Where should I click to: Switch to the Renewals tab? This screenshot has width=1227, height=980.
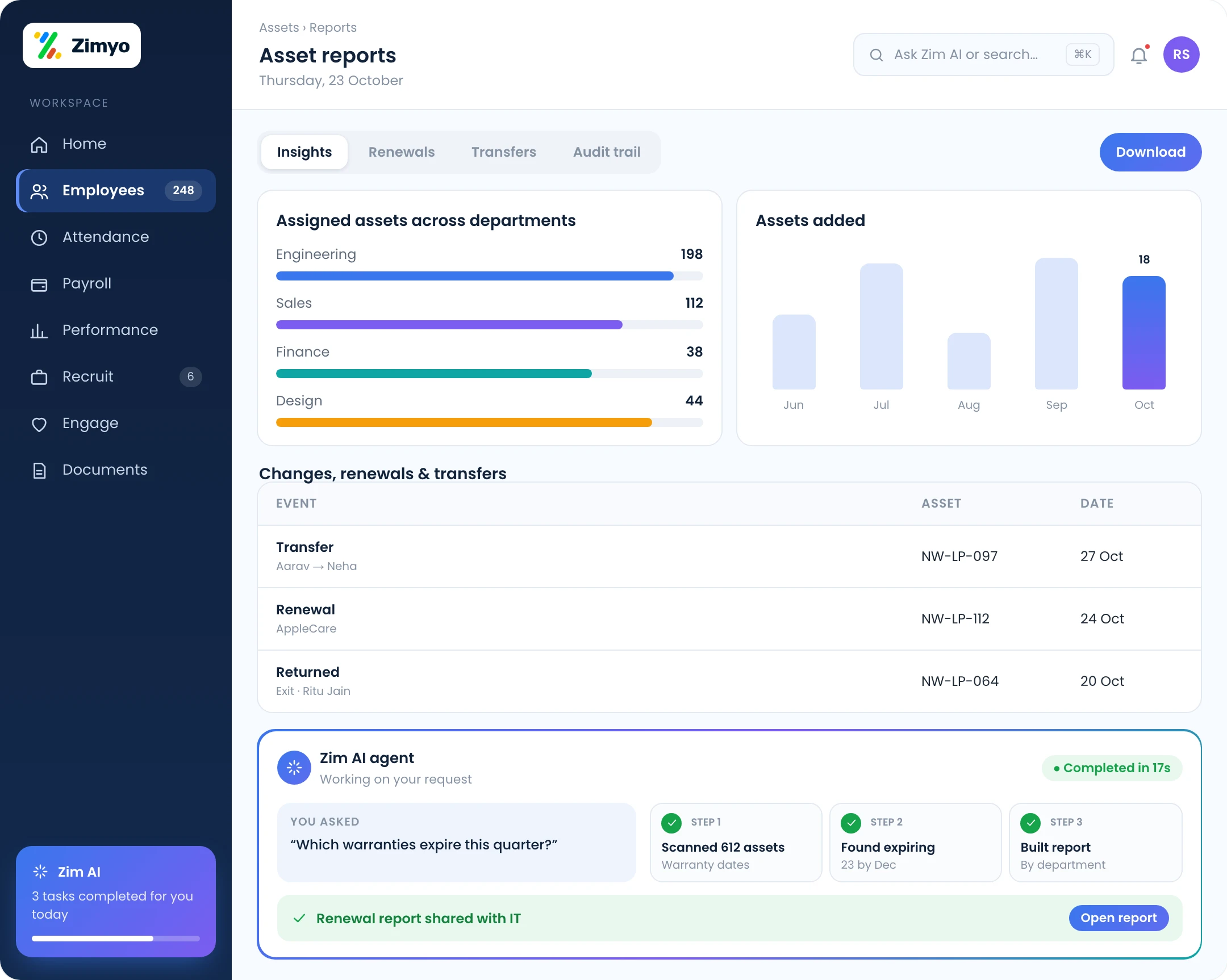coord(401,152)
